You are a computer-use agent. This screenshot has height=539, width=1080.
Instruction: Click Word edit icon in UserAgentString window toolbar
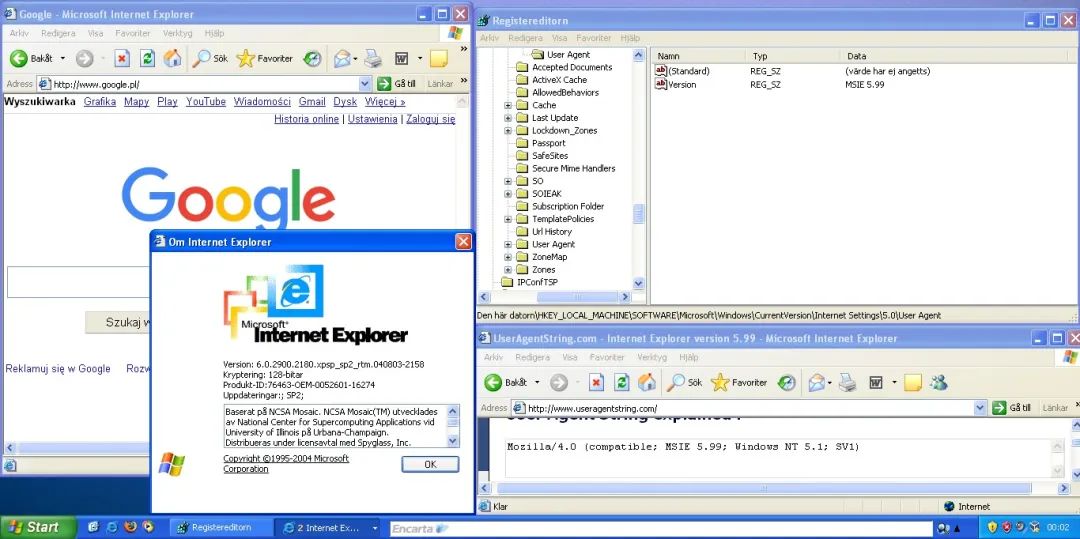pos(877,382)
